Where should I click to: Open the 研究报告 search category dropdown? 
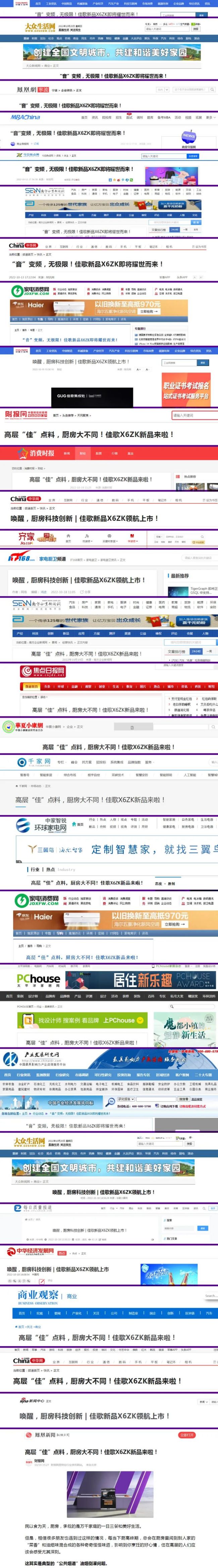(126, 1099)
